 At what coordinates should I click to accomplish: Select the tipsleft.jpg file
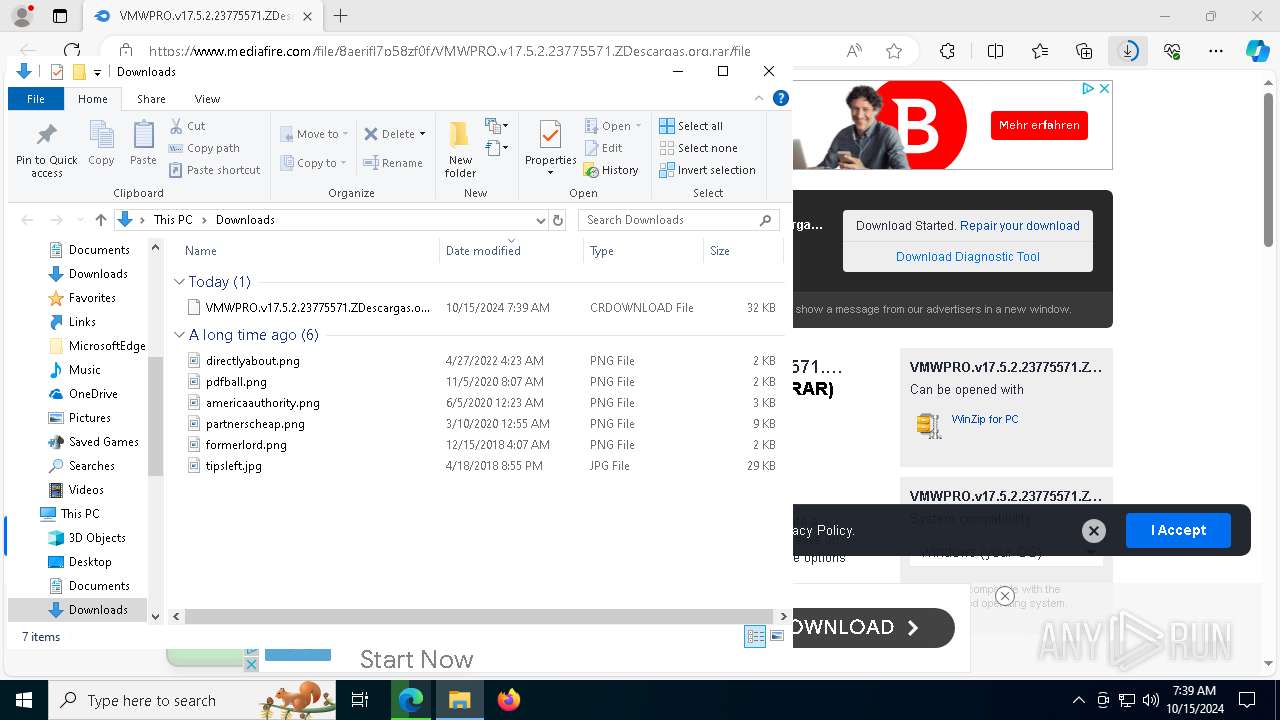coord(234,466)
